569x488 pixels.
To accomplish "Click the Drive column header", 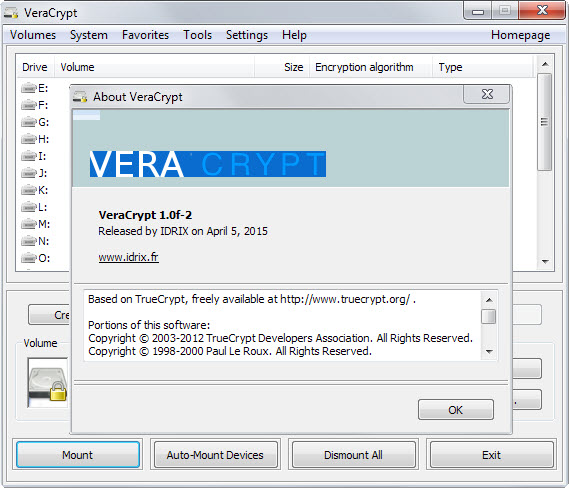I will (x=35, y=67).
